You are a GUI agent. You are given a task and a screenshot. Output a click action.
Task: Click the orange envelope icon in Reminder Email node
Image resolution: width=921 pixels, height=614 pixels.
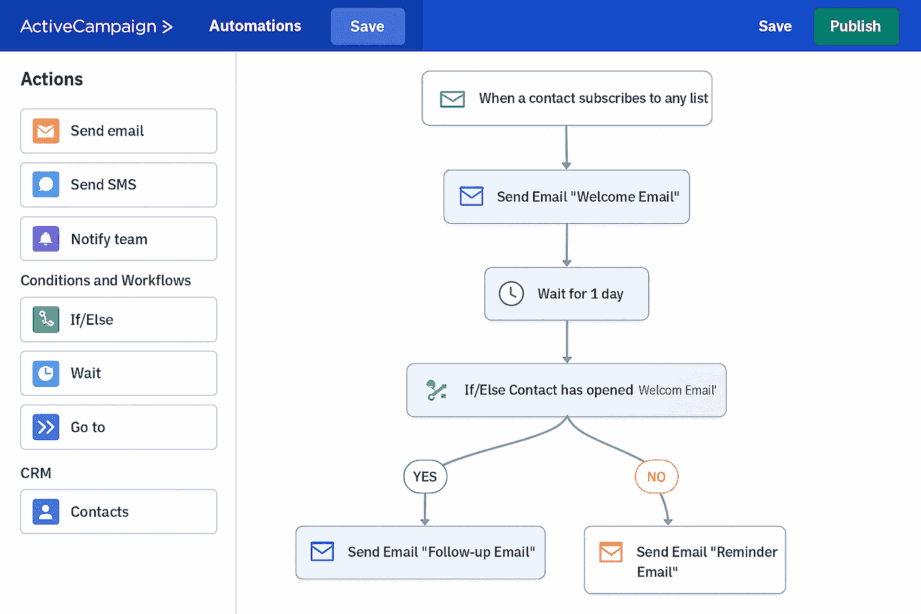tap(611, 552)
